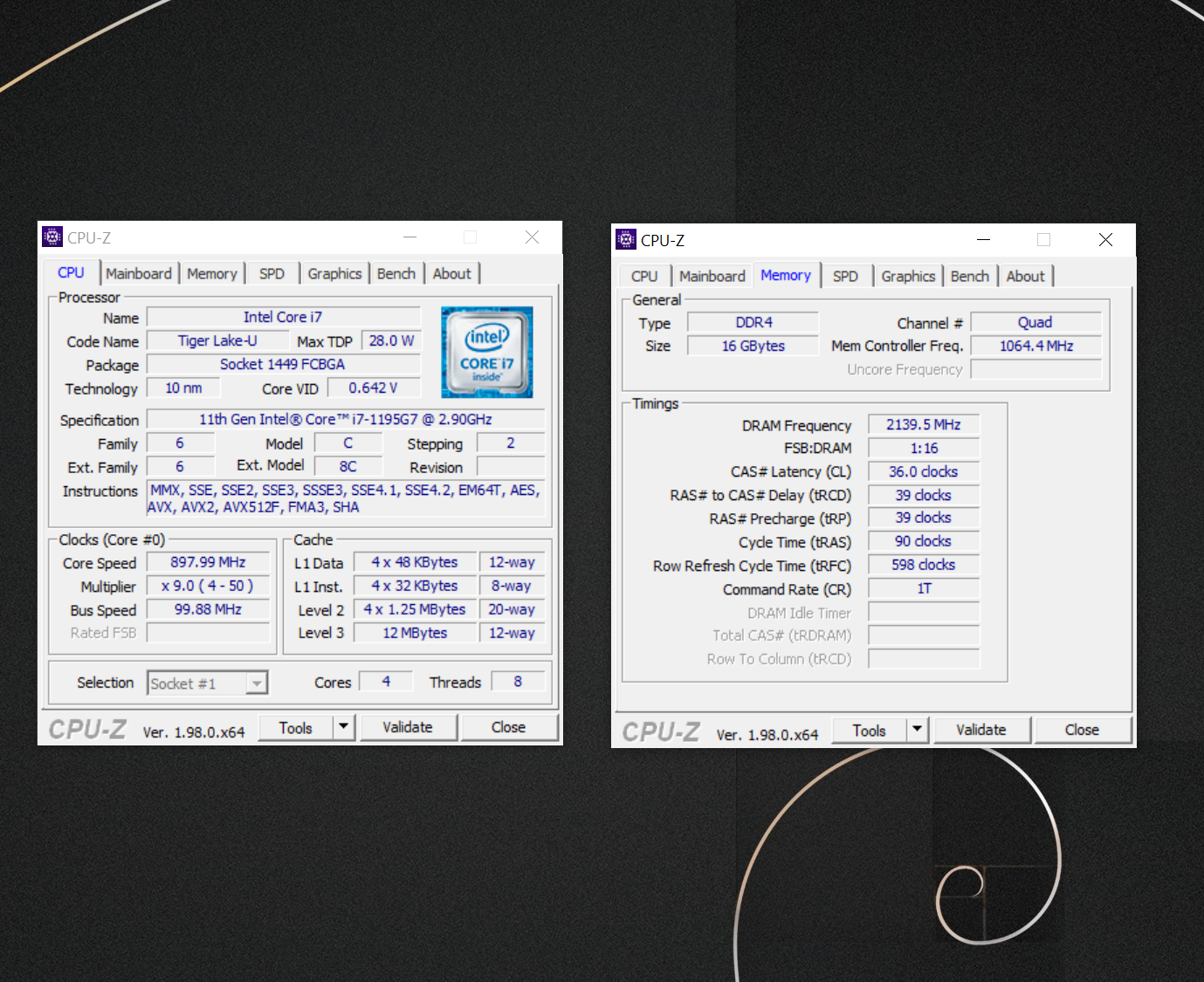Click the FSB:DRAM value '1:16'
This screenshot has height=982, width=1204.
[x=924, y=448]
